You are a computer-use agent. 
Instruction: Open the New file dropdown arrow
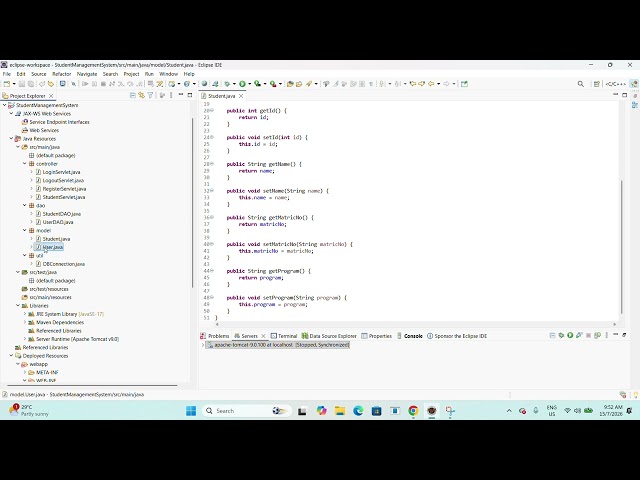click(14, 84)
